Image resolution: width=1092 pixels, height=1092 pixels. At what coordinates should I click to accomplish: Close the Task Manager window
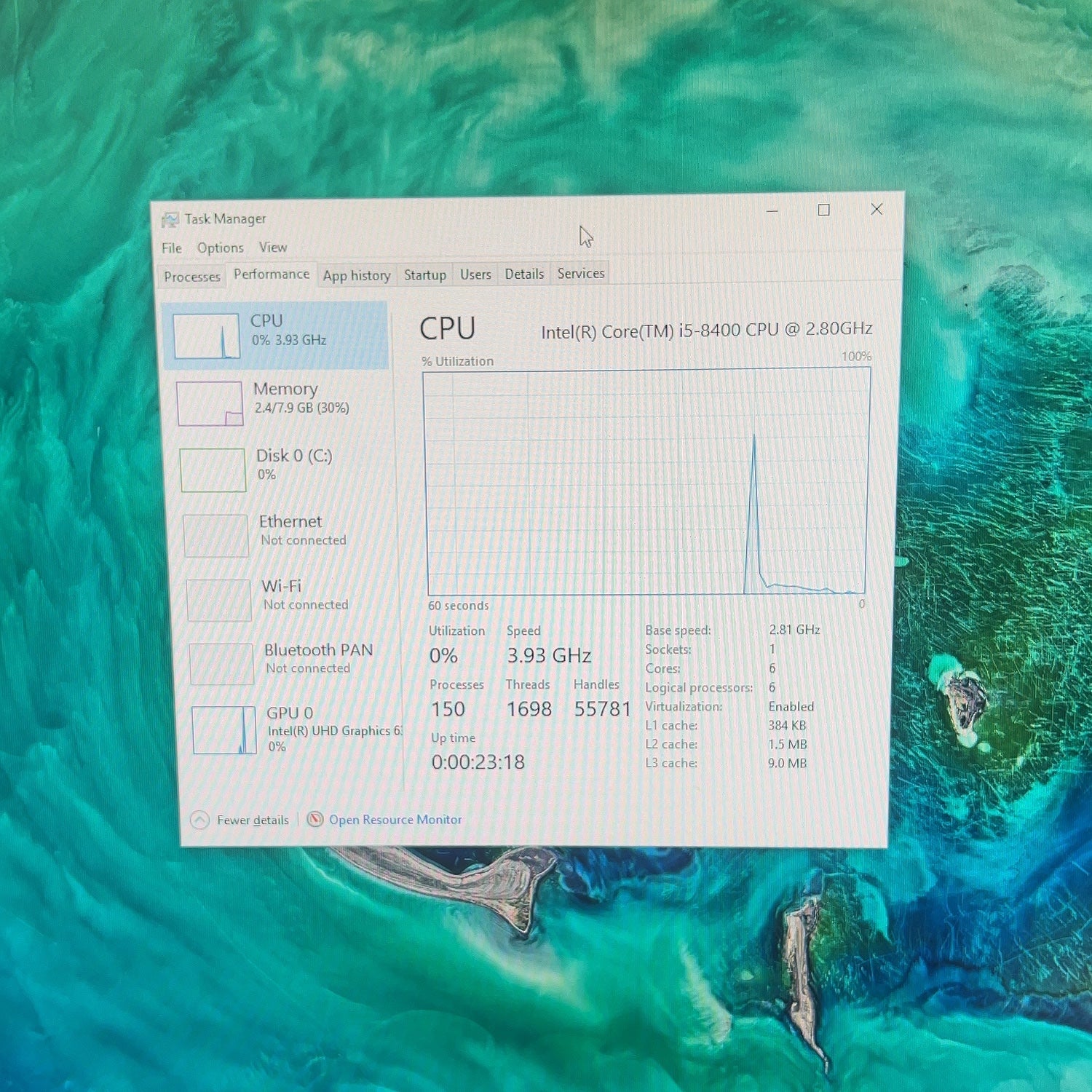pos(877,210)
